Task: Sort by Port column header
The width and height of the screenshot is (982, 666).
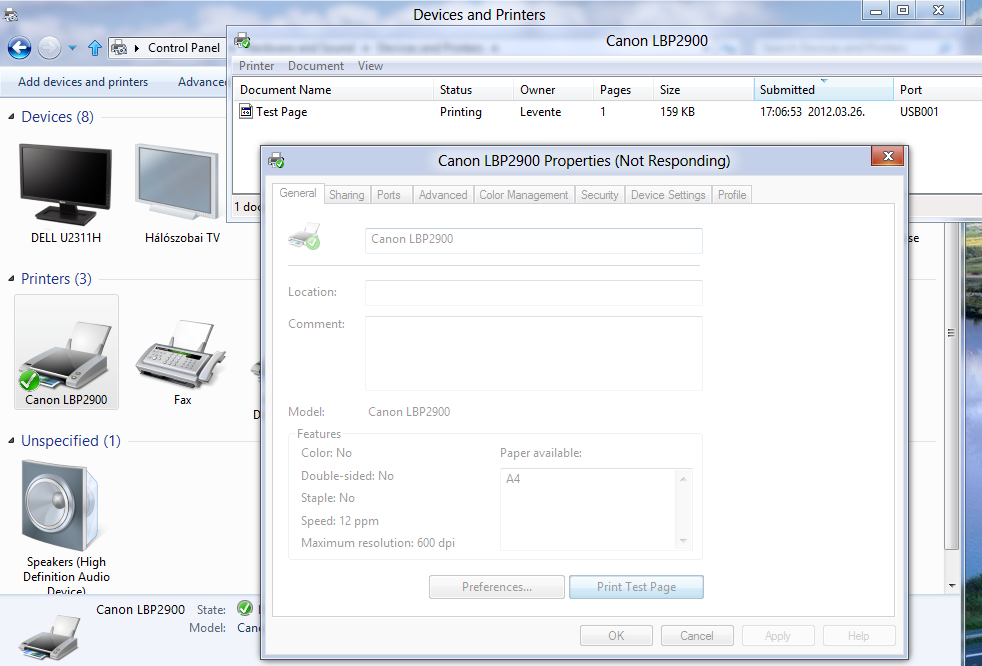Action: point(938,90)
